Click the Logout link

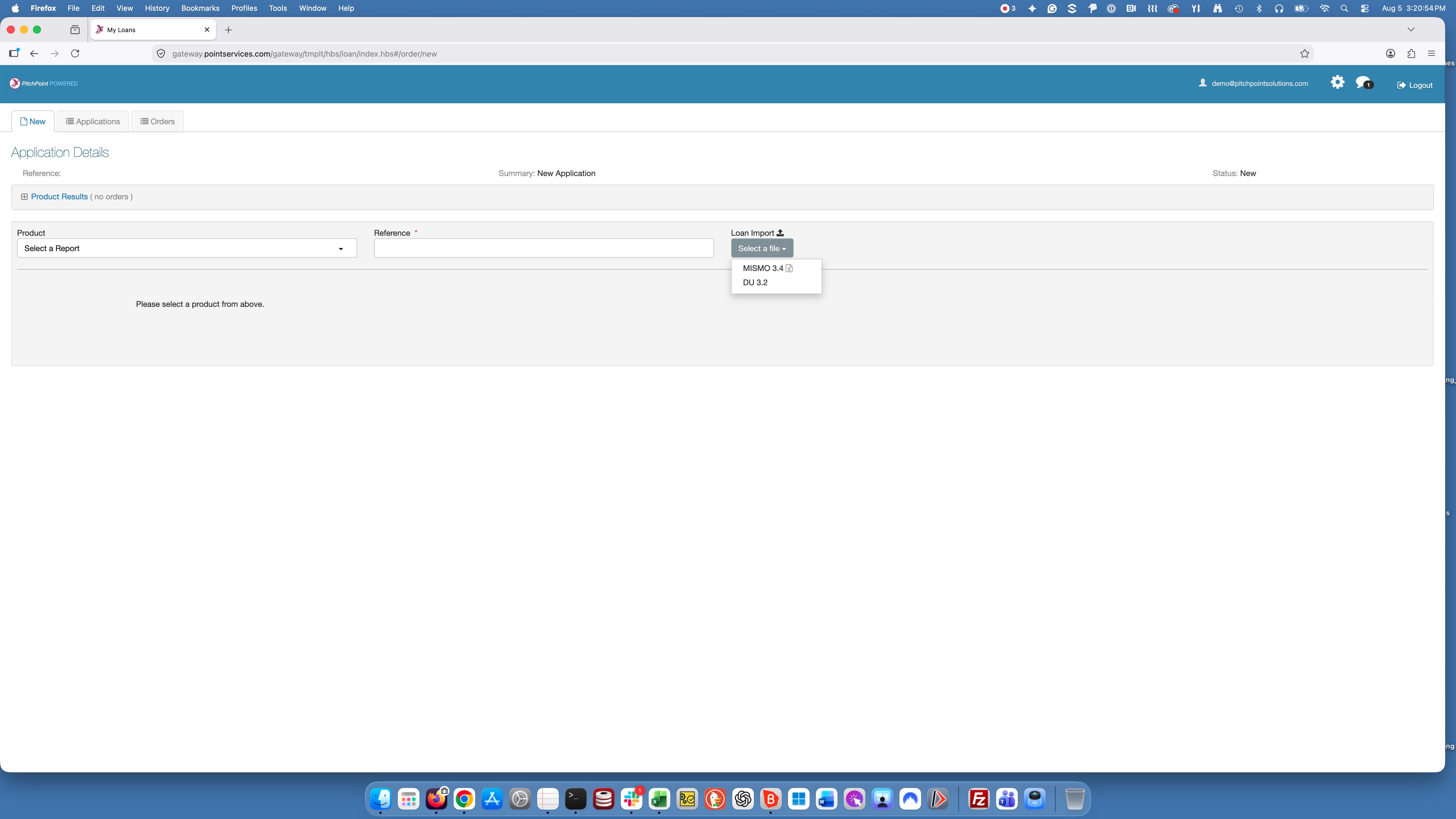point(1415,85)
